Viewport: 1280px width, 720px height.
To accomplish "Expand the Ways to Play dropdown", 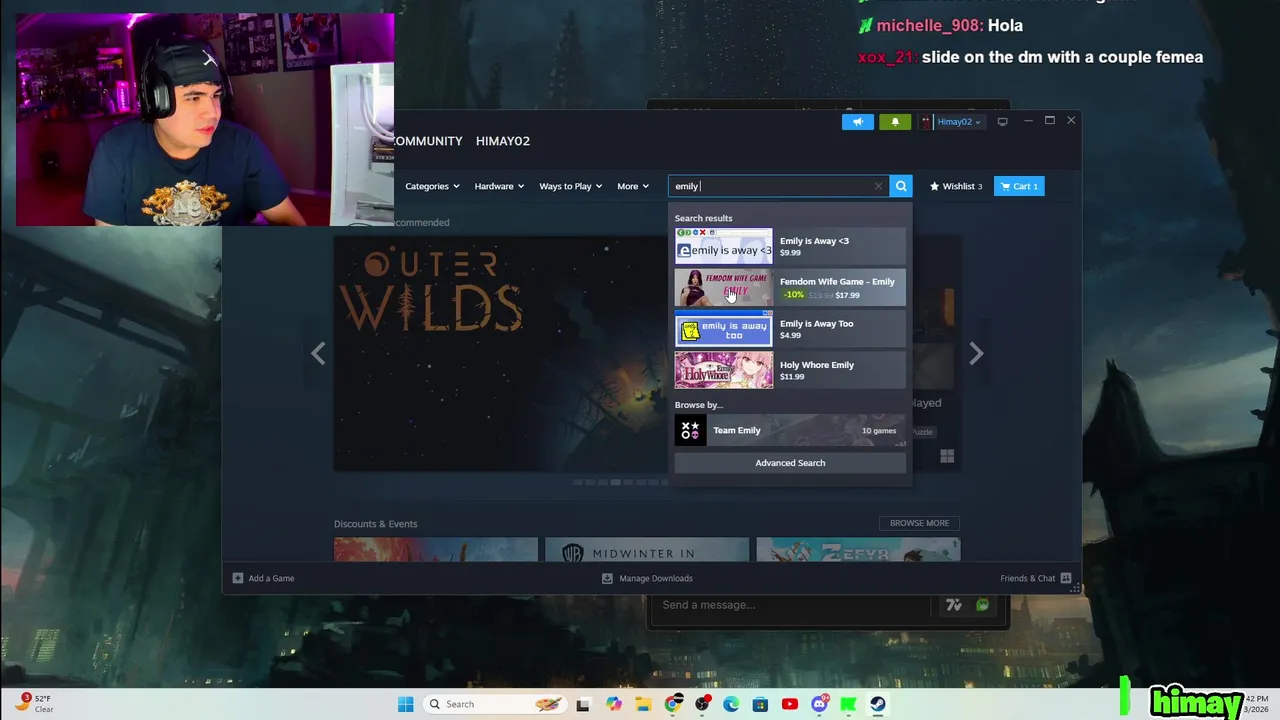I will point(570,186).
